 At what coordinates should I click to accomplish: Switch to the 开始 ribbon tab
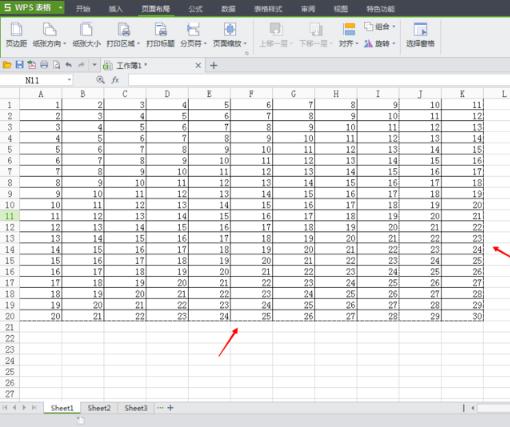(x=83, y=8)
